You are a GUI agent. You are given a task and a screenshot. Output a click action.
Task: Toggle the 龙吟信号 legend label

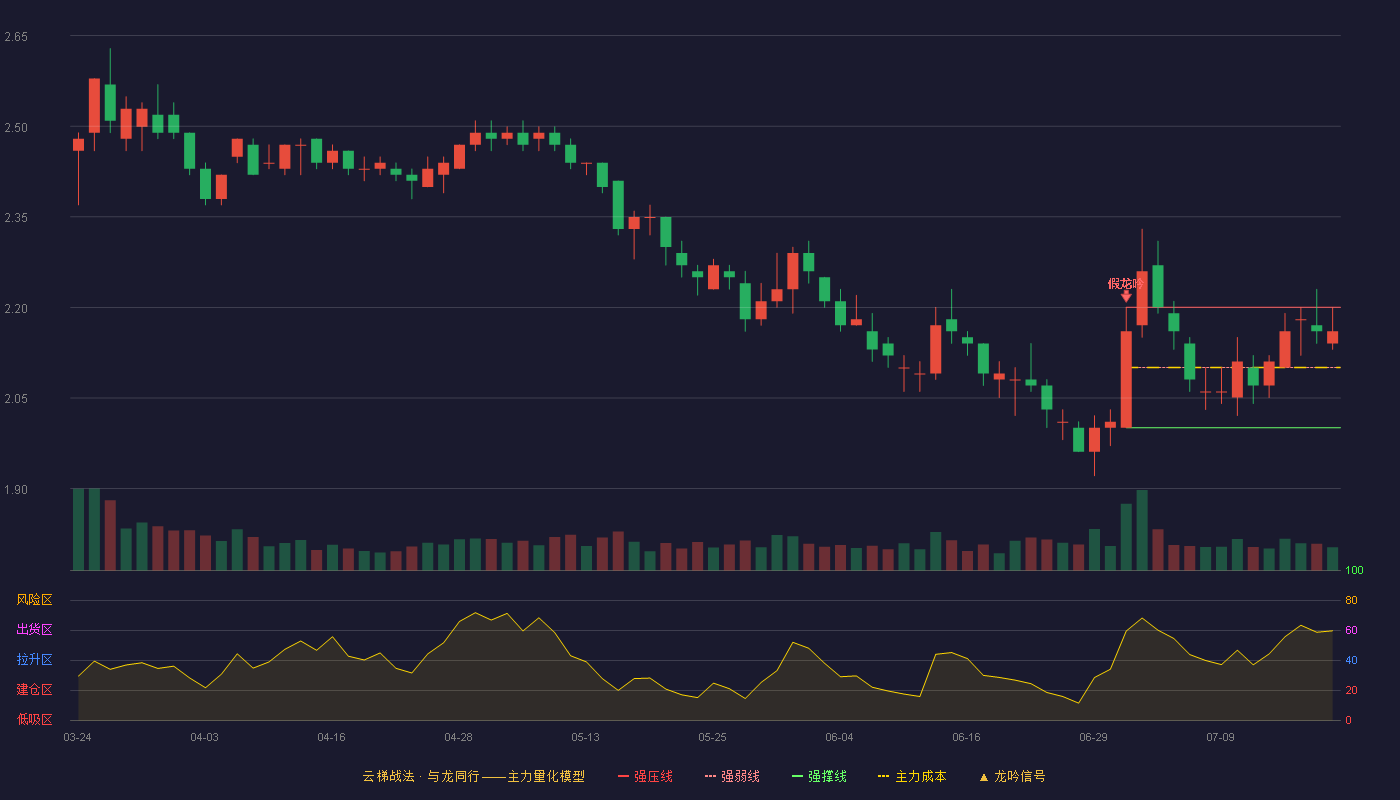(1020, 777)
